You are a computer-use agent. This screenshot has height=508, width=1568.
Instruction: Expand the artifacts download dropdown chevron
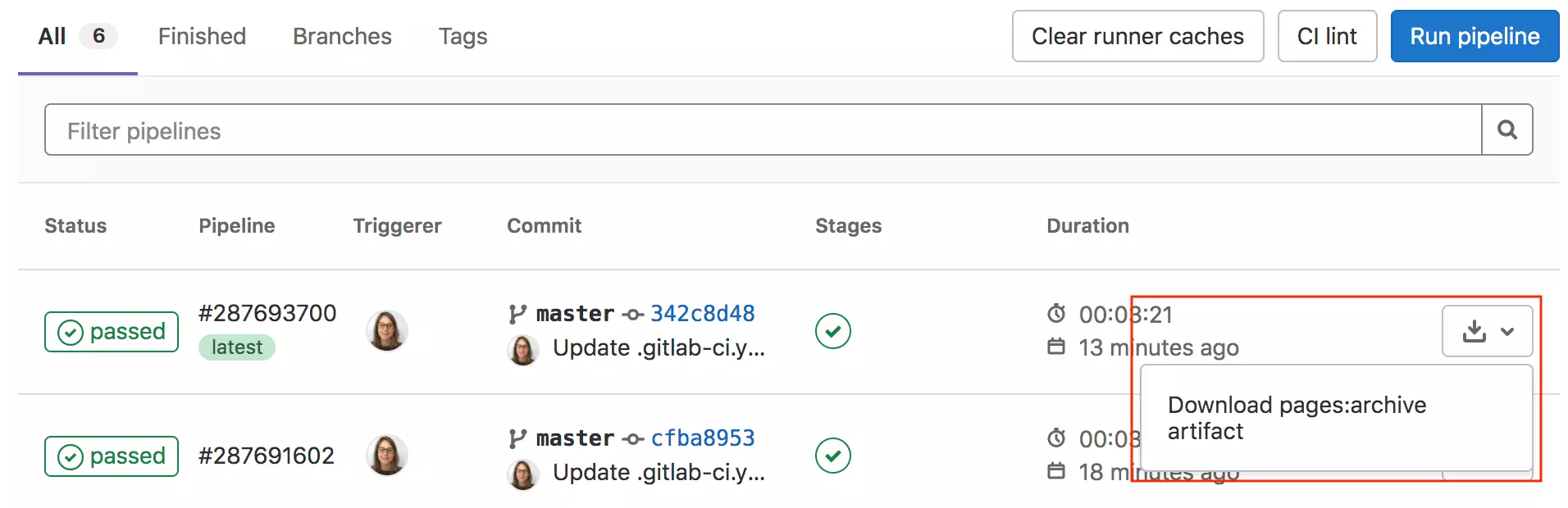[x=1506, y=332]
